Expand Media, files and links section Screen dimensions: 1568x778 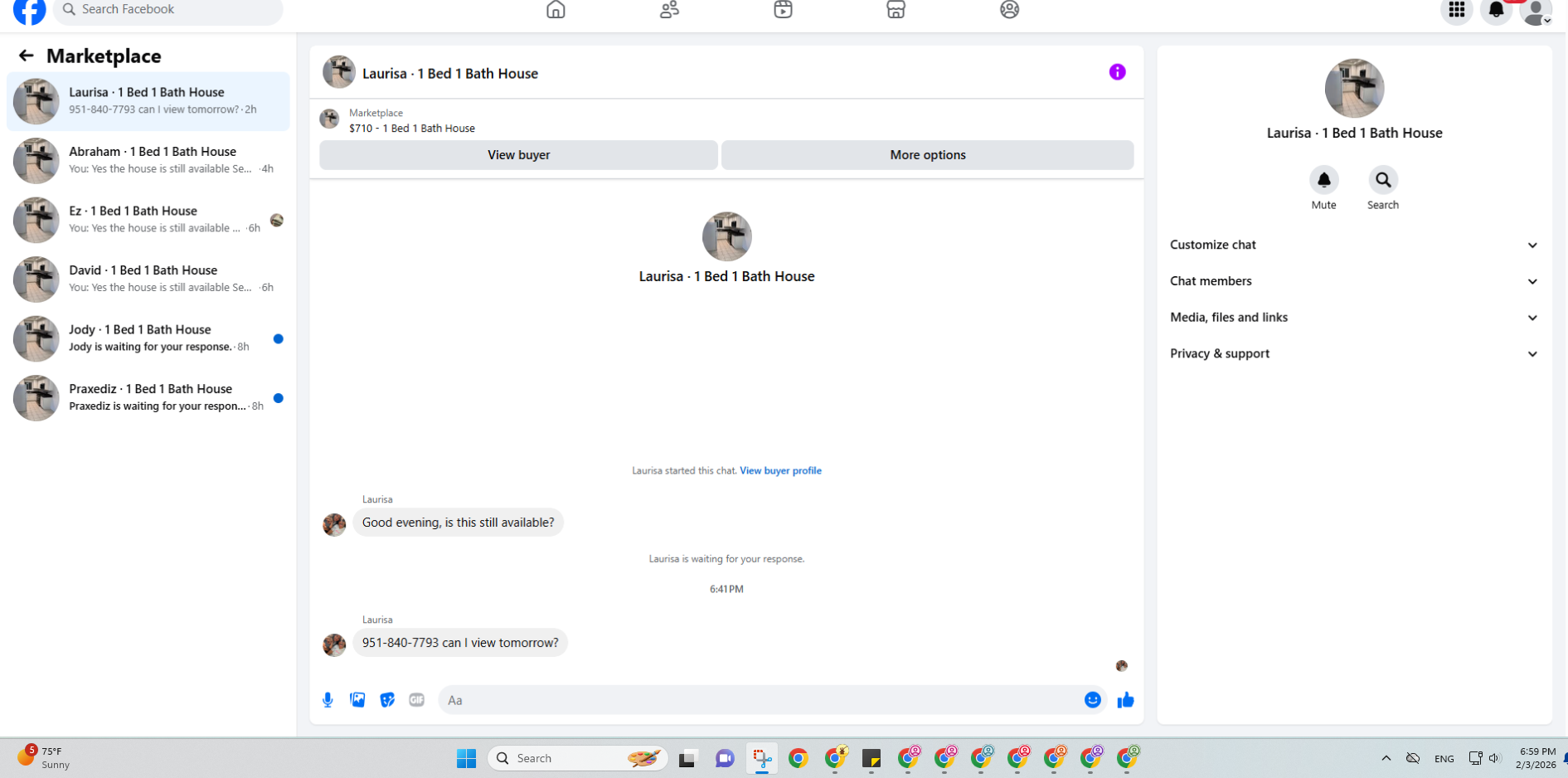pos(1354,318)
